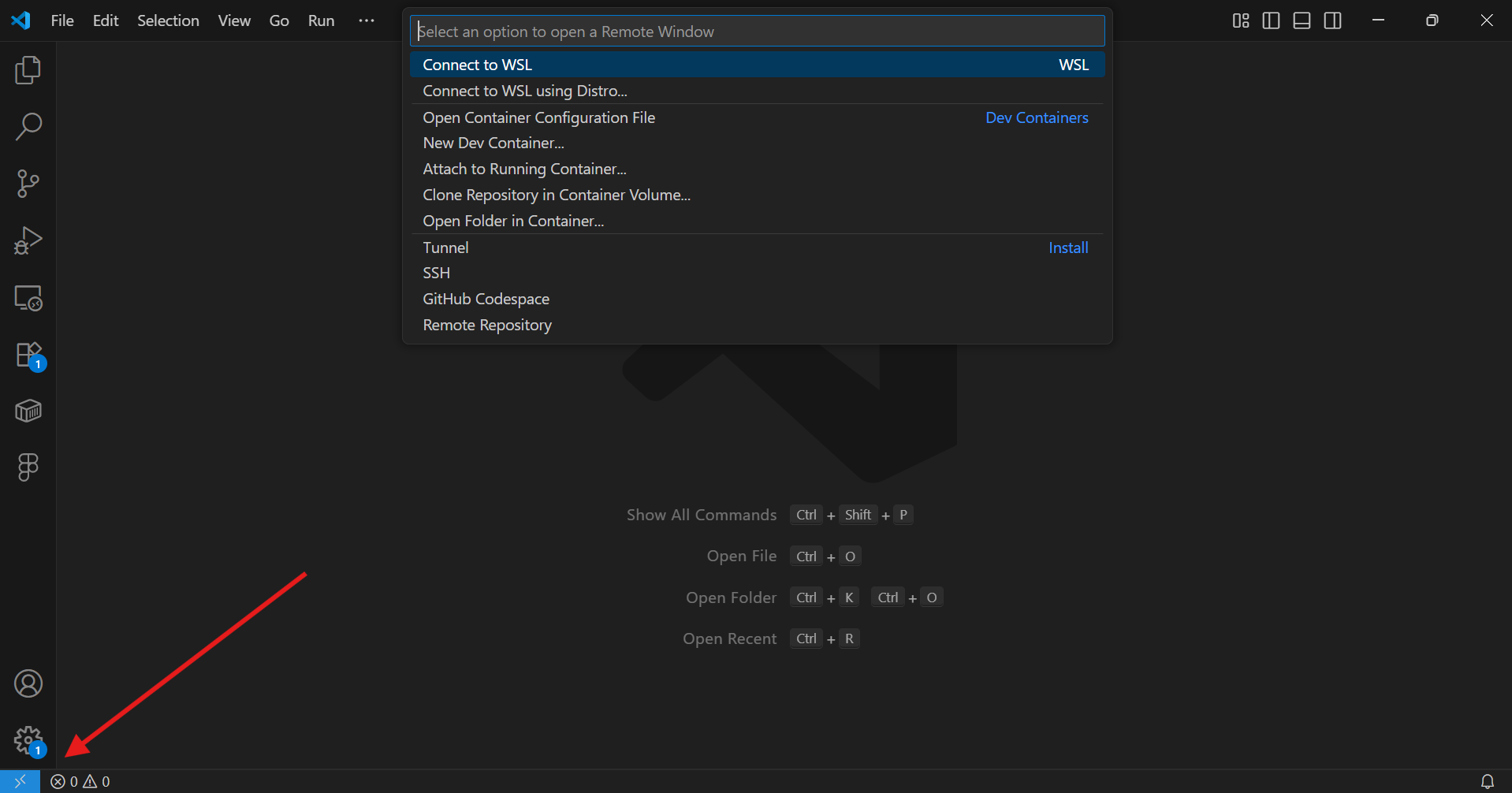
Task: Open the Source Control view
Action: point(28,184)
